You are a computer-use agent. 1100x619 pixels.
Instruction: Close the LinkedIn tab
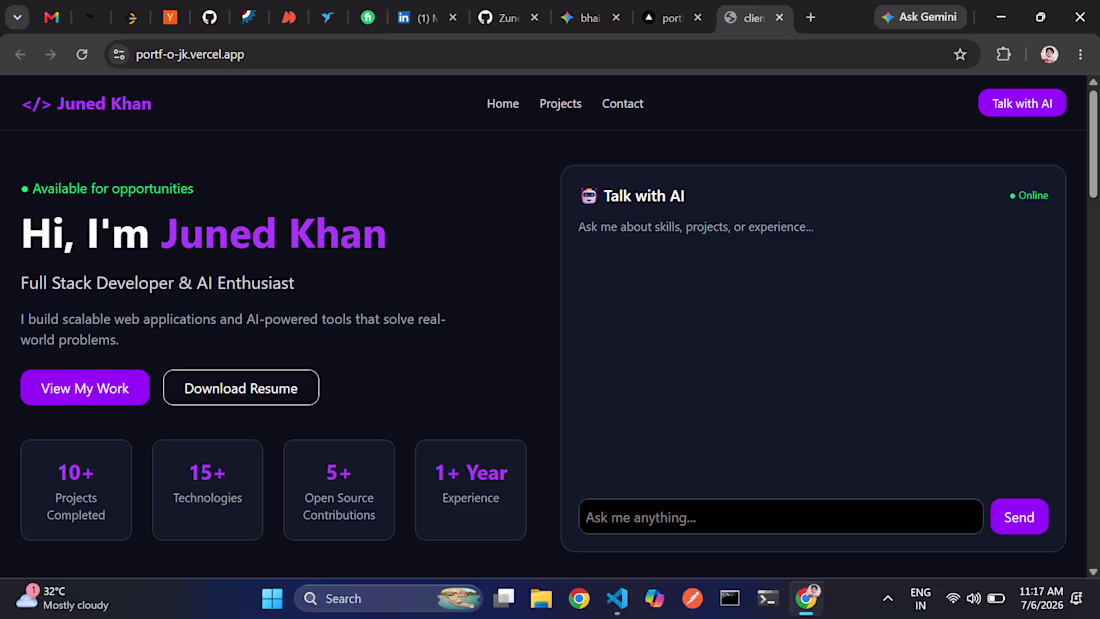point(453,18)
